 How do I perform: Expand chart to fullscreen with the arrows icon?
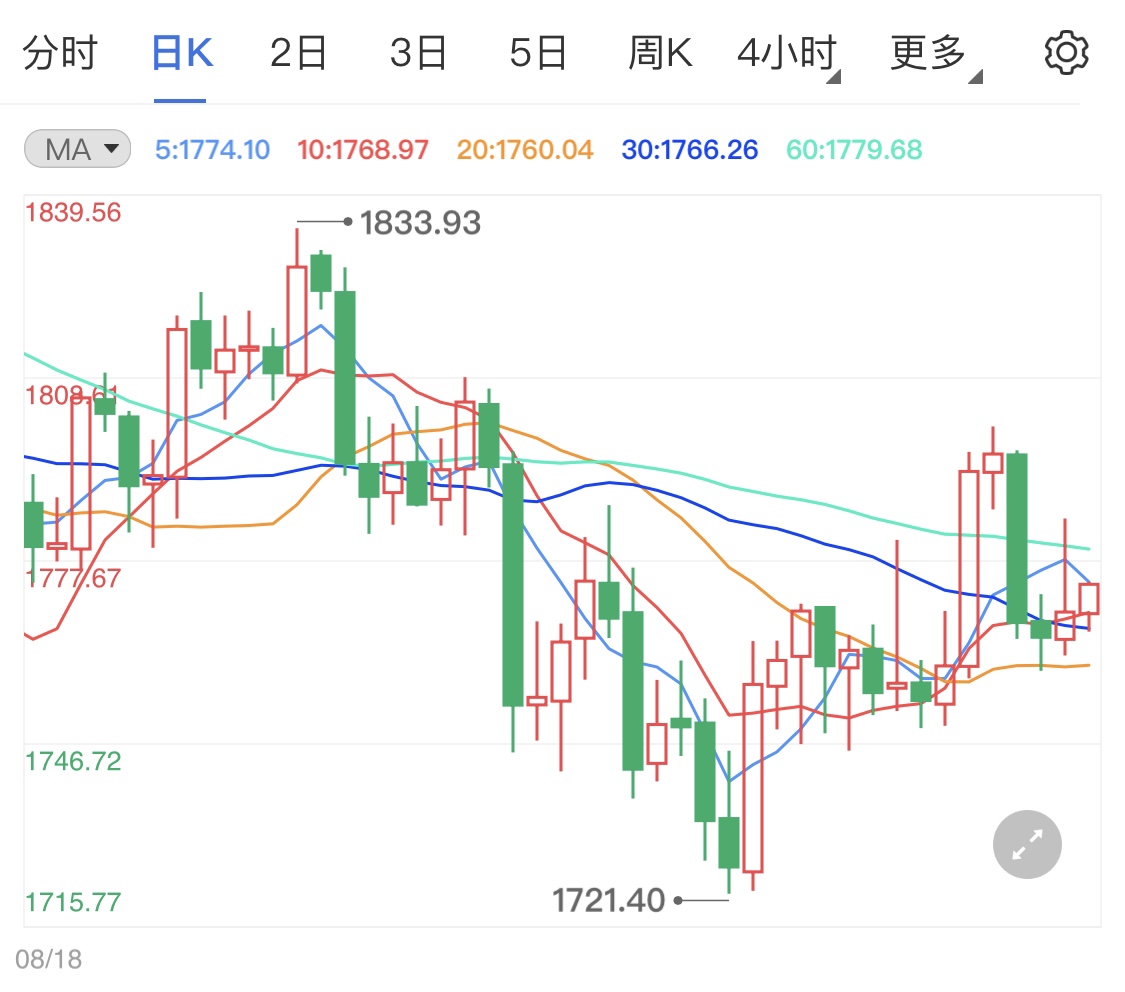coord(1026,844)
